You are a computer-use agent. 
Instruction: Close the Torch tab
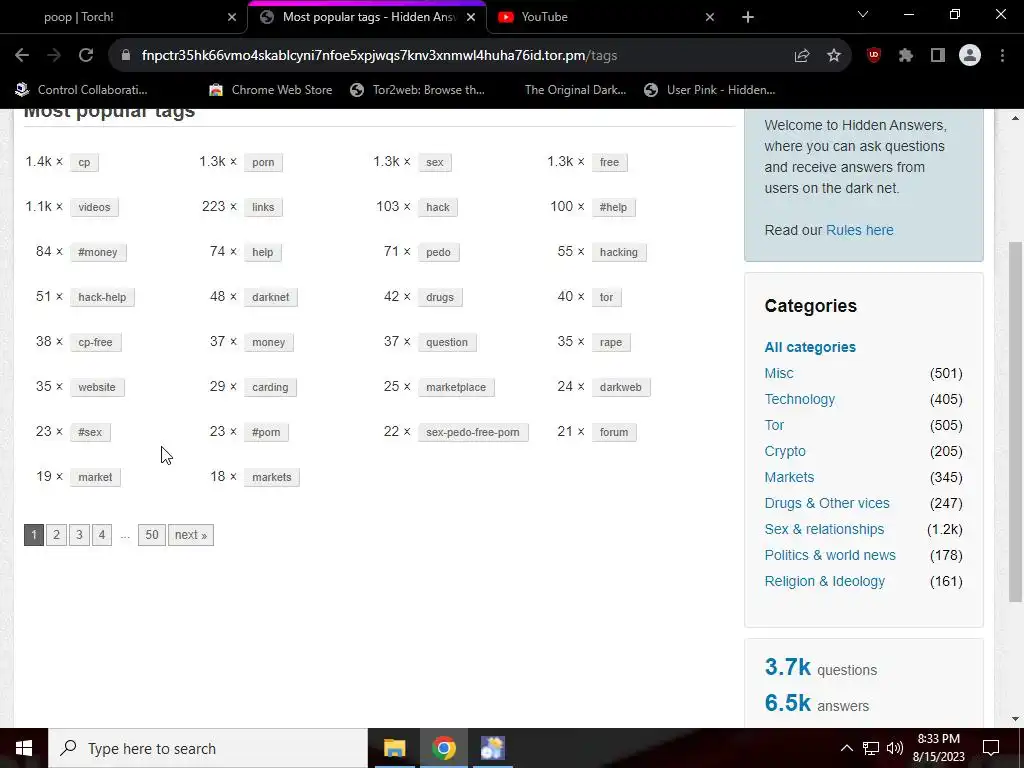pos(232,17)
